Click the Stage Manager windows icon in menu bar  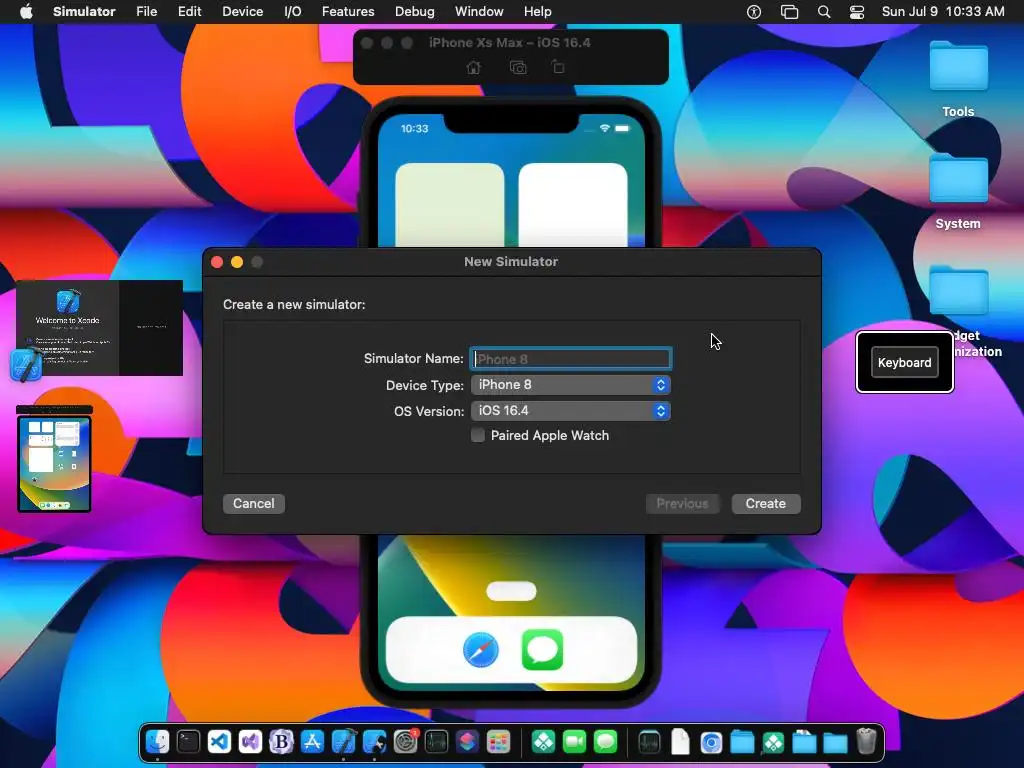click(x=790, y=12)
